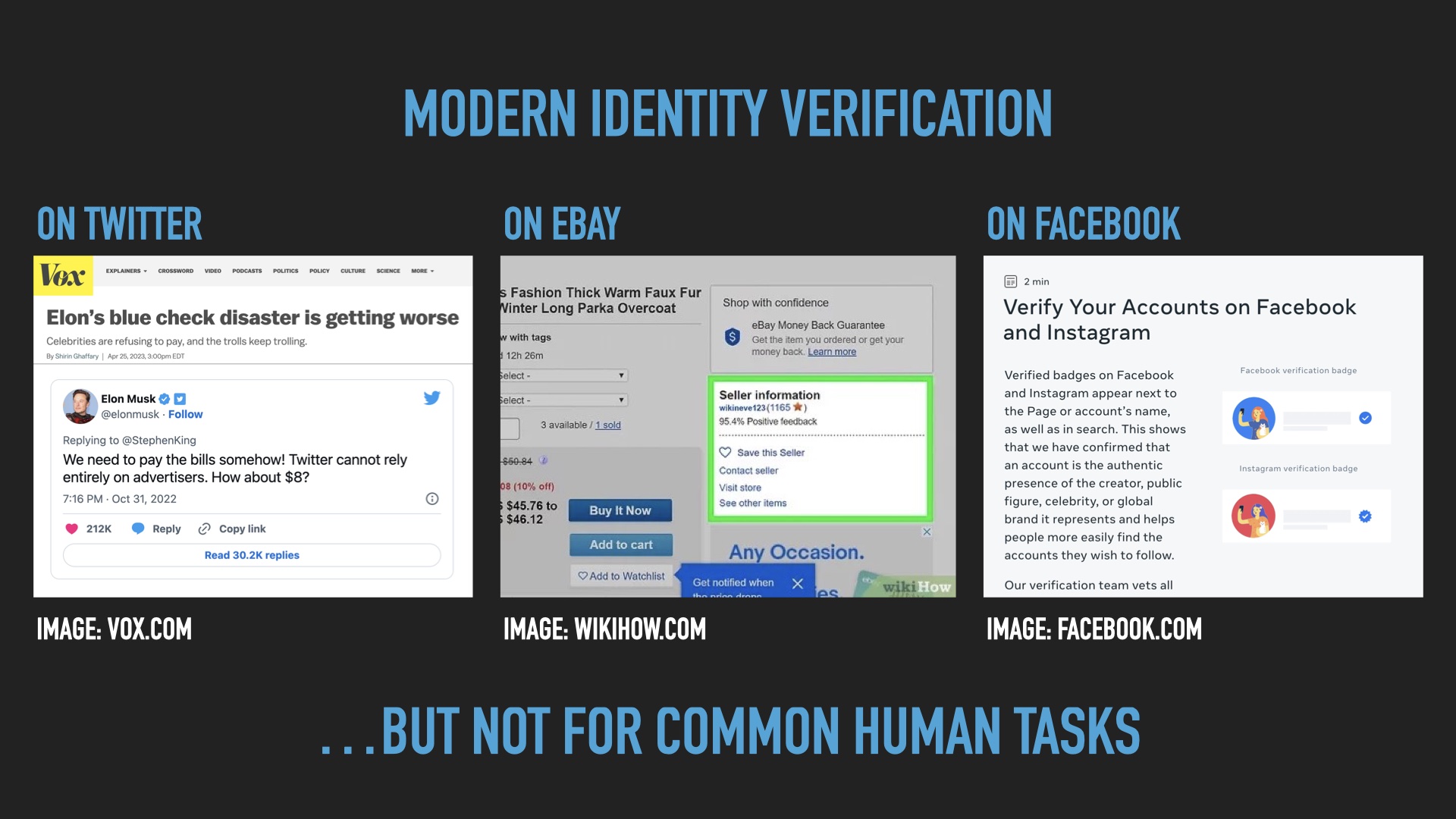Click the 'Buy It Now' button on eBay
1456x819 pixels.
(620, 510)
